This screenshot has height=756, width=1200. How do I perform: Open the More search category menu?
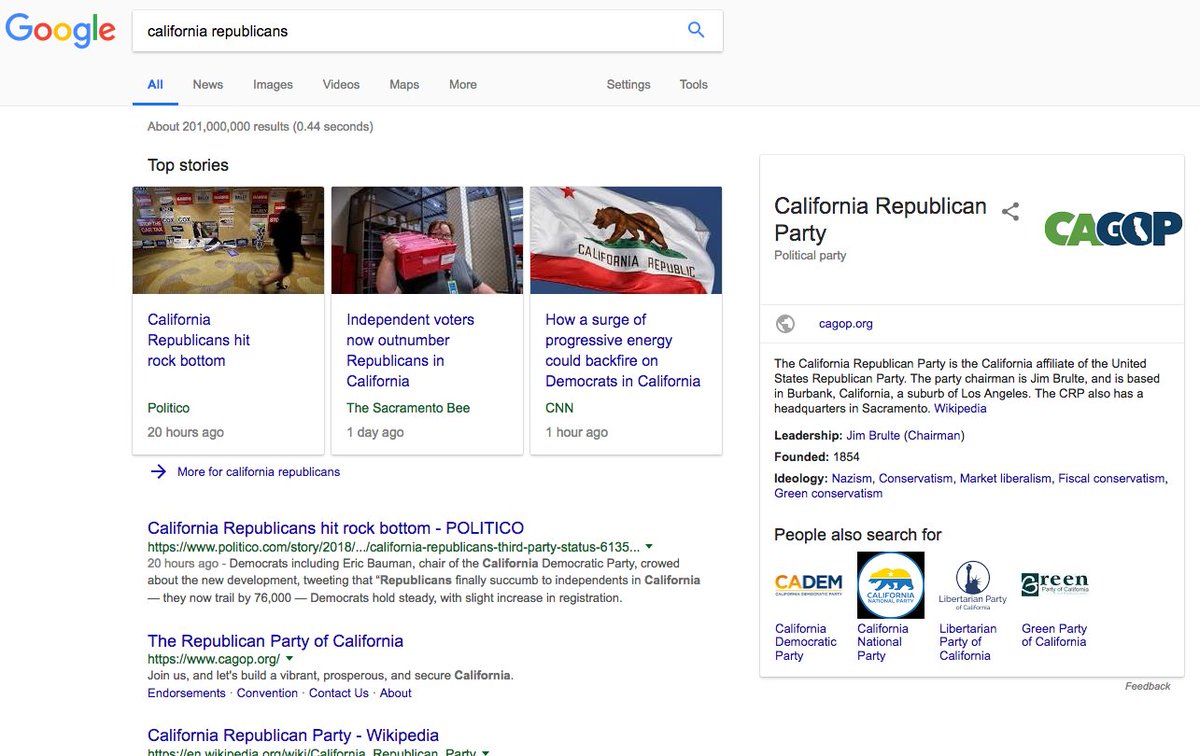463,85
